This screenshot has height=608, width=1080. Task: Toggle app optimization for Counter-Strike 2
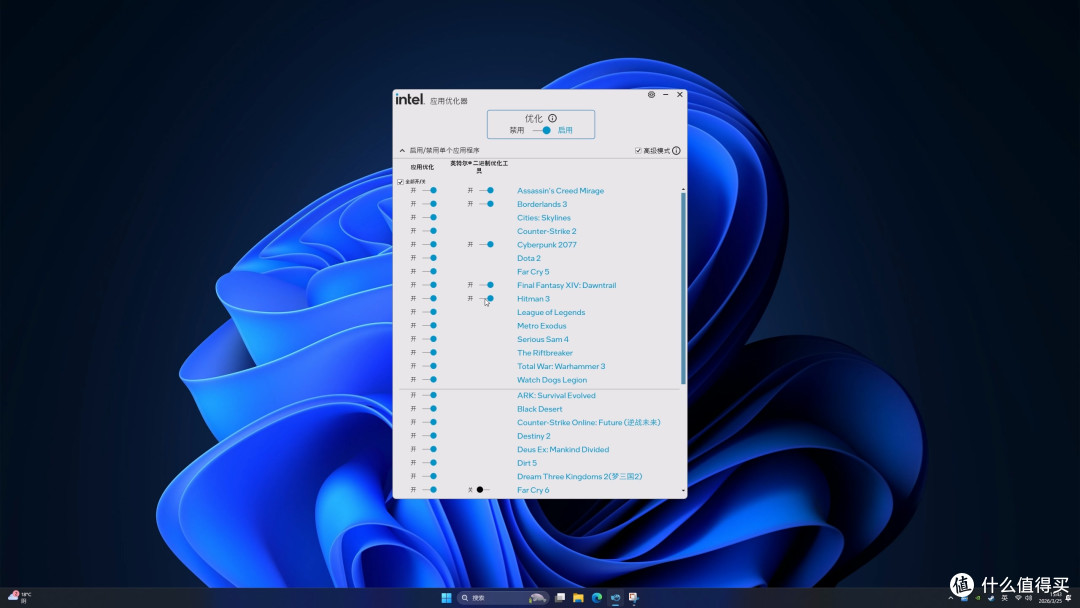tap(429, 231)
